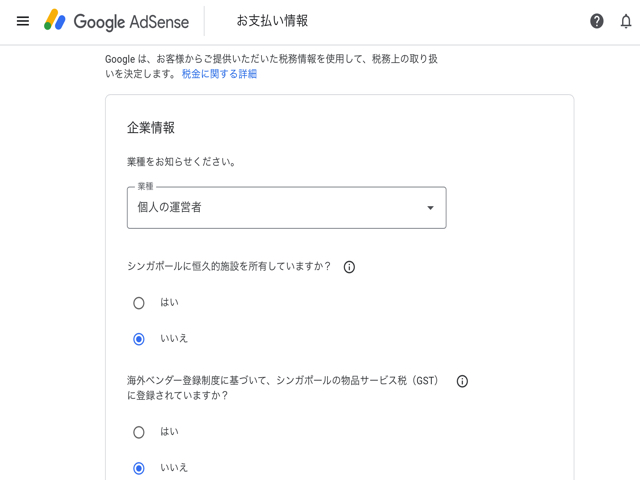Expand the 業種 dropdown arrow

(x=430, y=208)
